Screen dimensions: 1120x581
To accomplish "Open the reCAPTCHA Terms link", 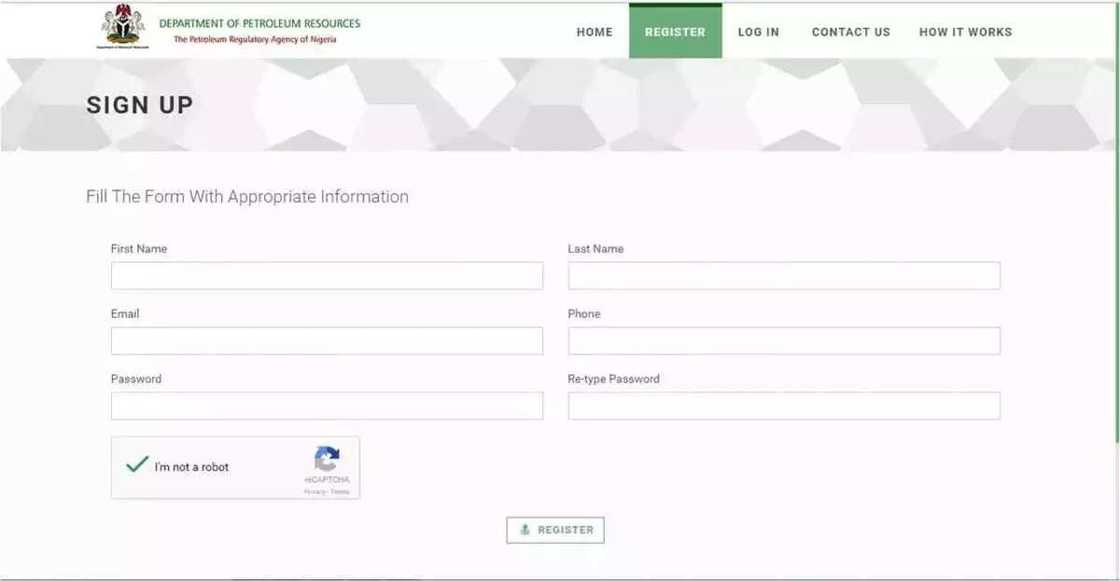I will (338, 489).
